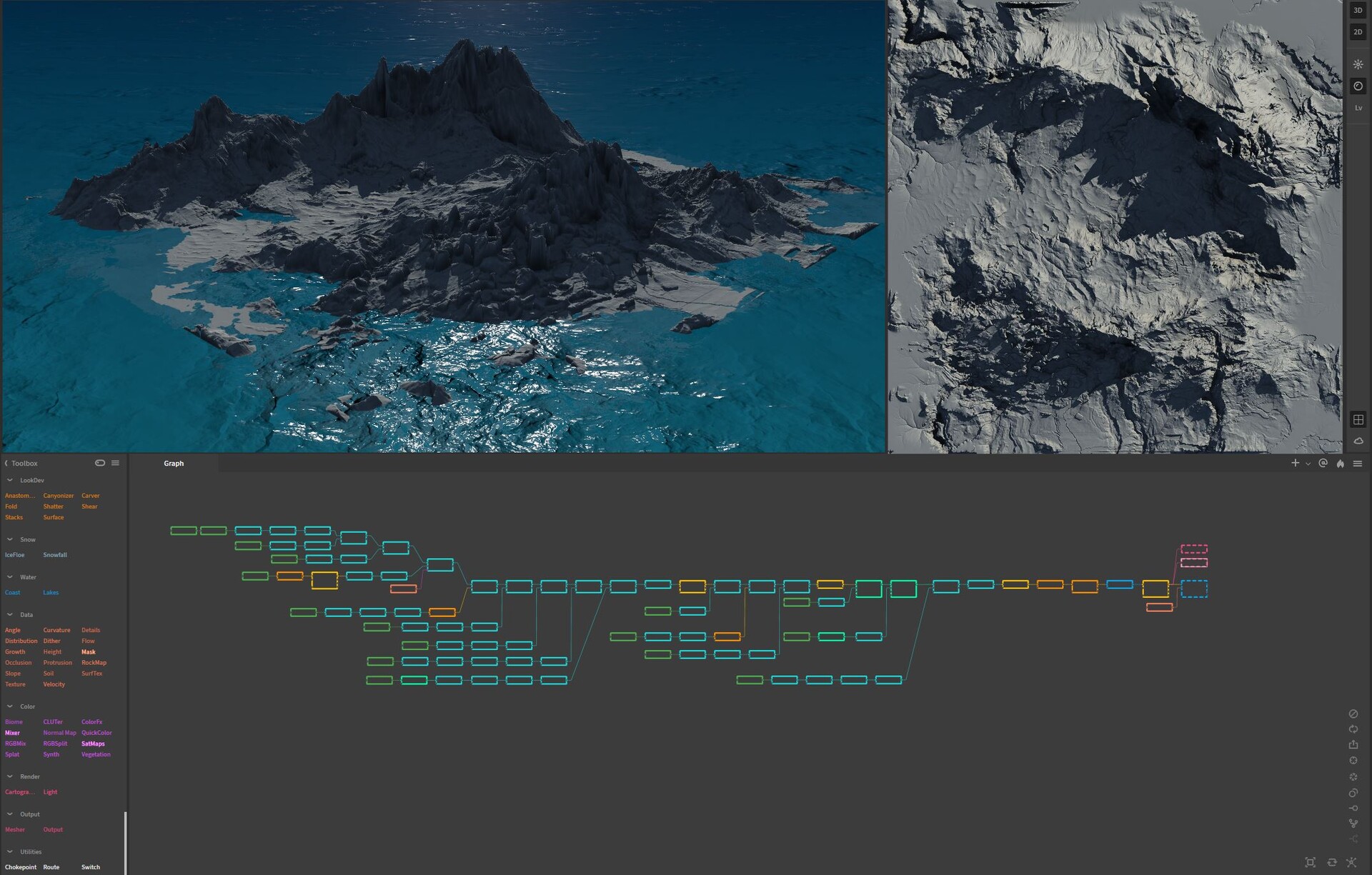Open the graph hamburger menu
The width and height of the screenshot is (1372, 875).
point(1358,464)
